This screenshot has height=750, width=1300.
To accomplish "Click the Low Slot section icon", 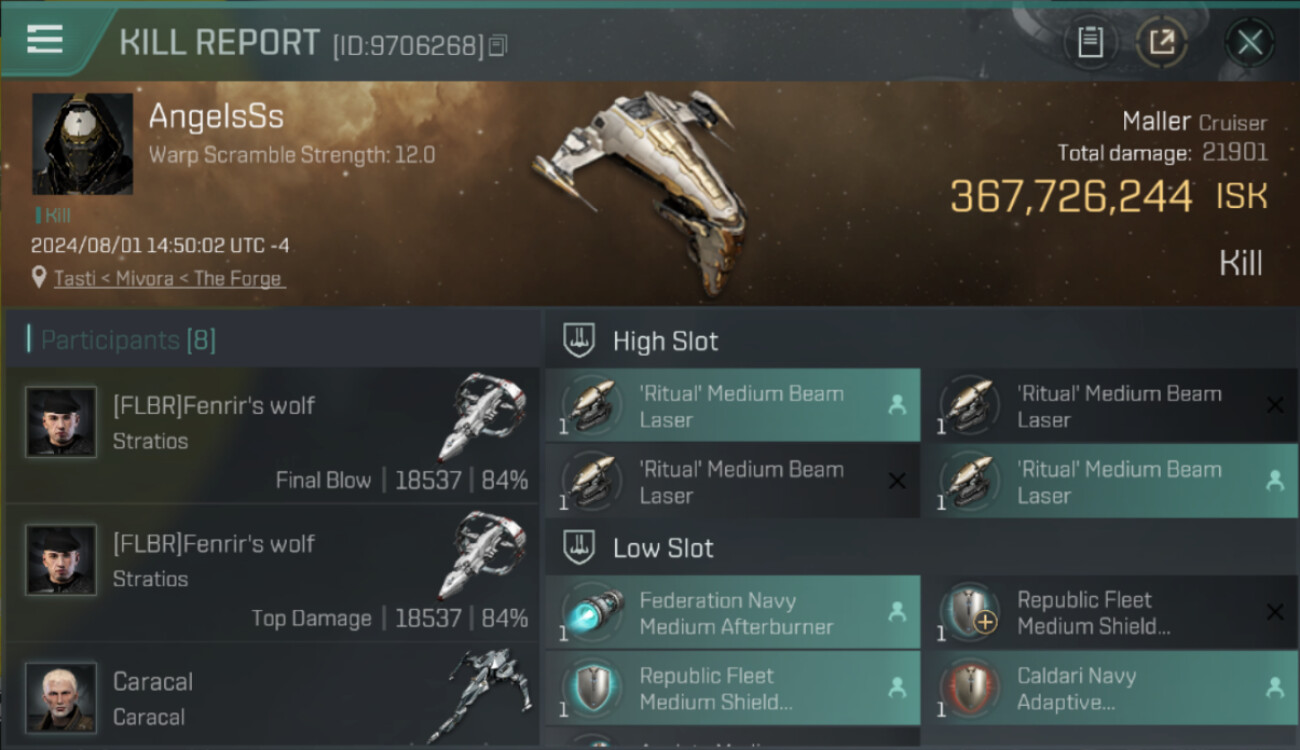I will pos(579,548).
